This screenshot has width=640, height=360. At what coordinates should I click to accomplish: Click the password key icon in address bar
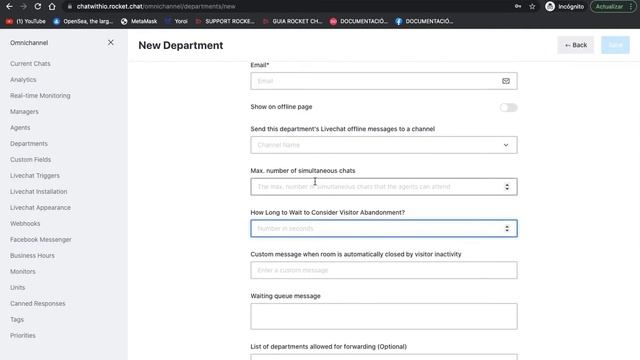click(x=518, y=7)
